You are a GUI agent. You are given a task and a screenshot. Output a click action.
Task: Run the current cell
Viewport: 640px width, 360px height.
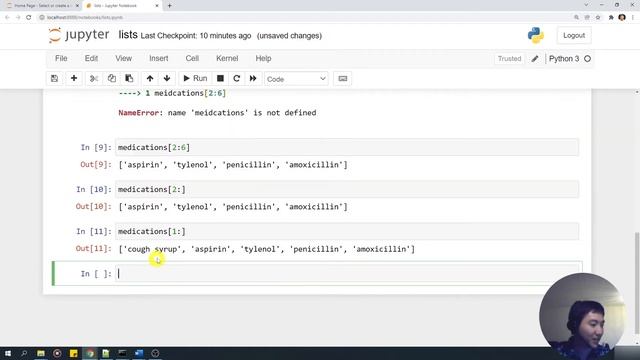tap(195, 78)
